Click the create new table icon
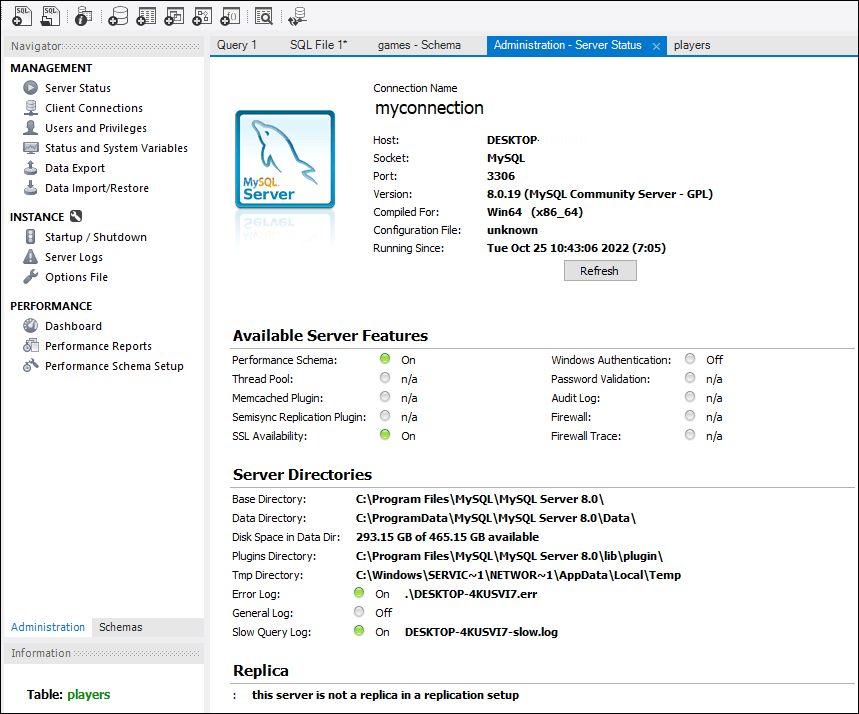The height and width of the screenshot is (714, 859). tap(146, 15)
